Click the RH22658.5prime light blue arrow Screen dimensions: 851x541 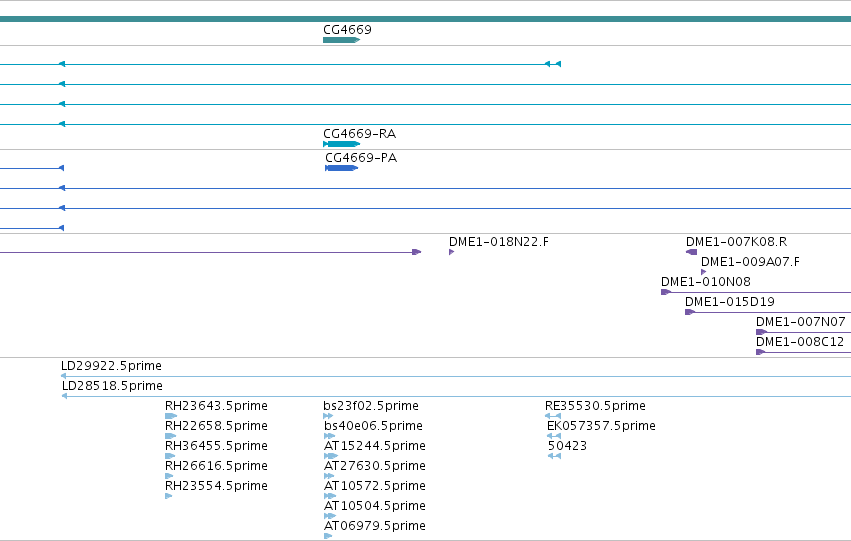click(170, 436)
